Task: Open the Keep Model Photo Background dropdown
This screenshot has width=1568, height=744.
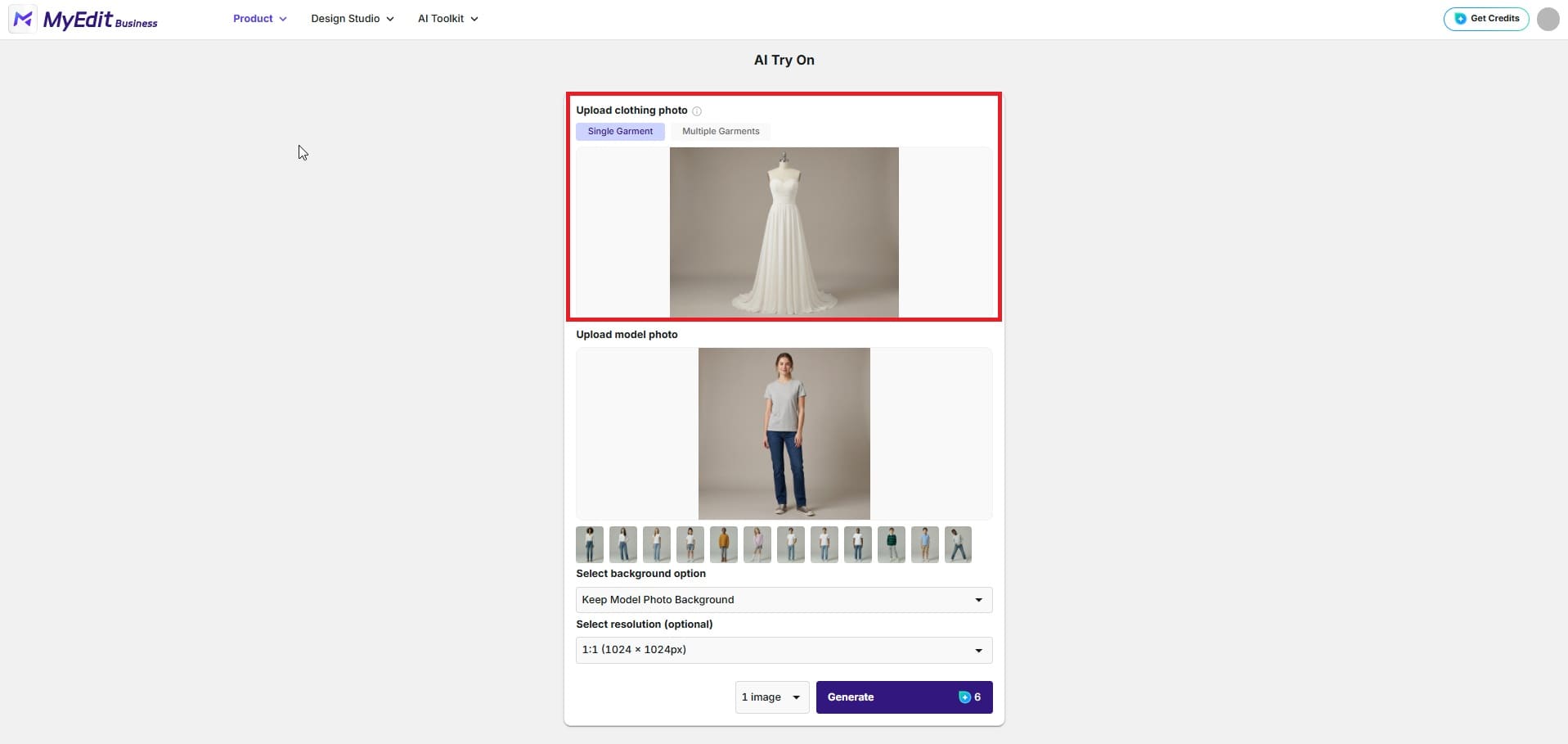Action: coord(783,599)
